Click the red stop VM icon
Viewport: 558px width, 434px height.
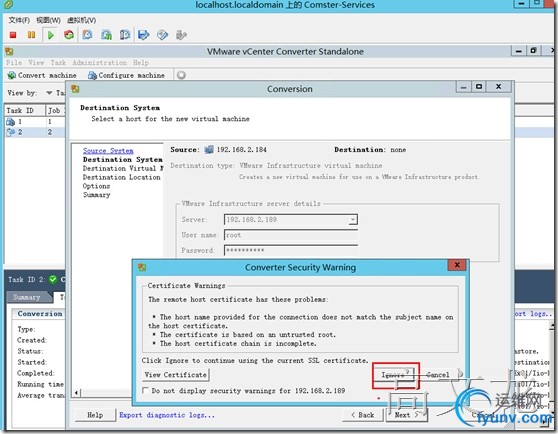pos(13,35)
